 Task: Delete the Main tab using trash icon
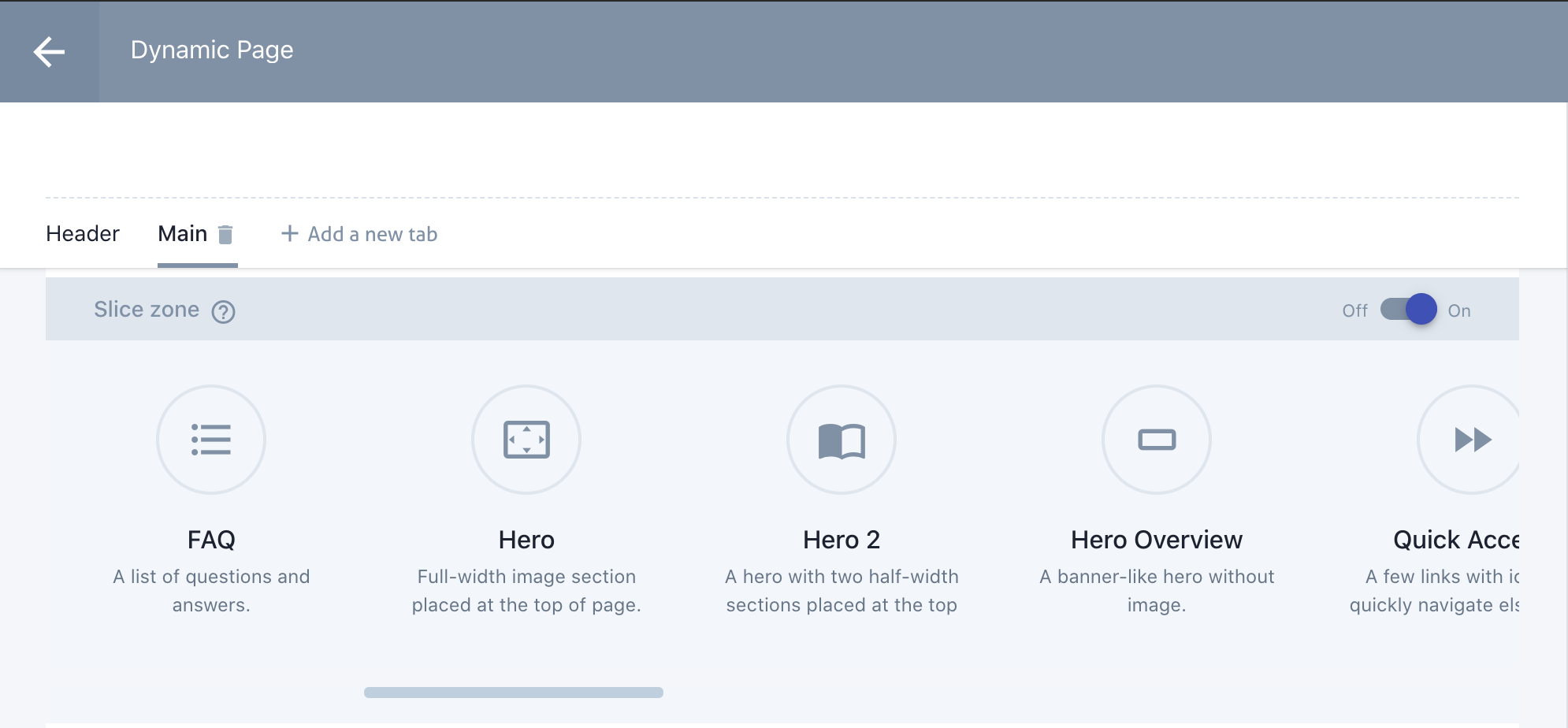pos(225,235)
